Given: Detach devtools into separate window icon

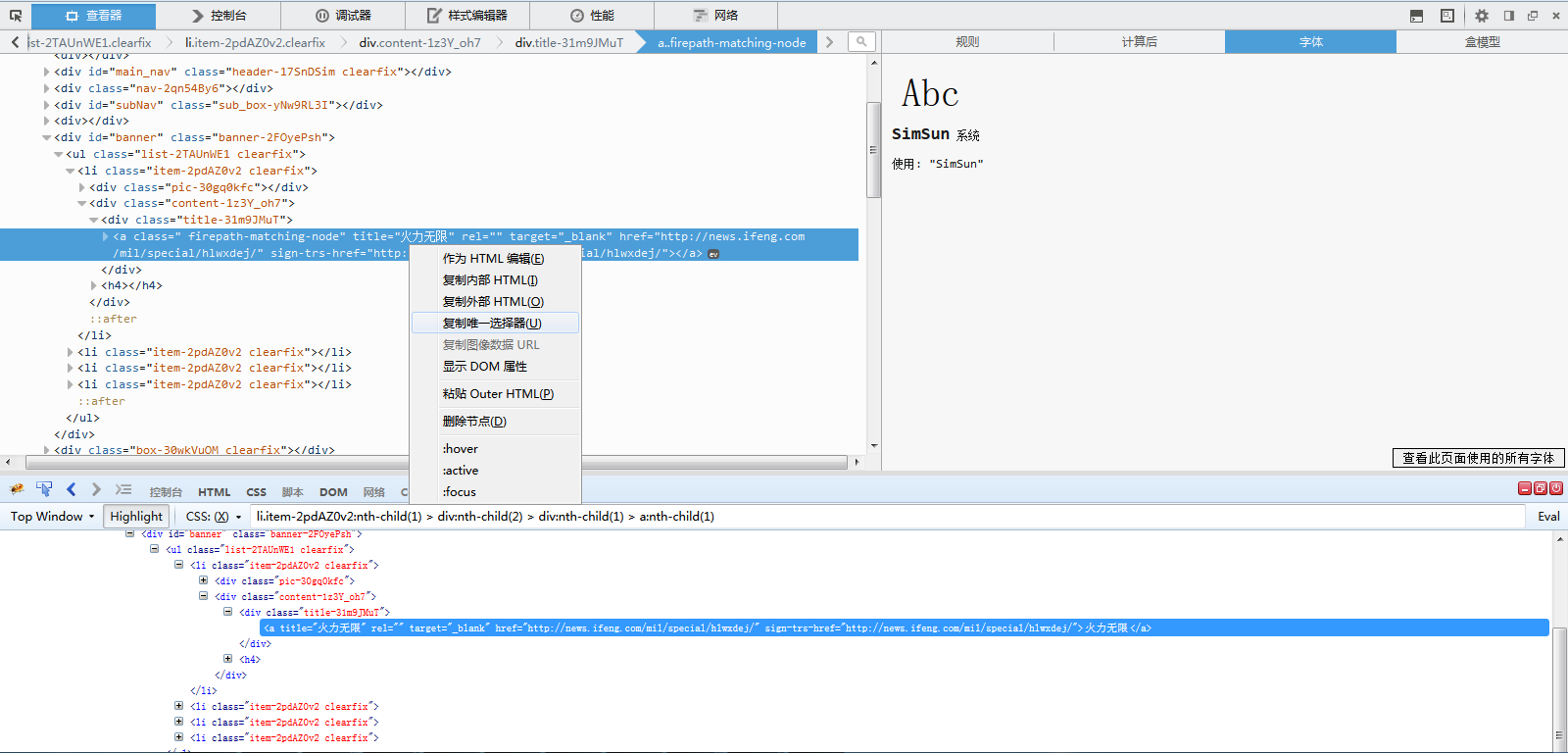Looking at the screenshot, I should (x=1533, y=16).
